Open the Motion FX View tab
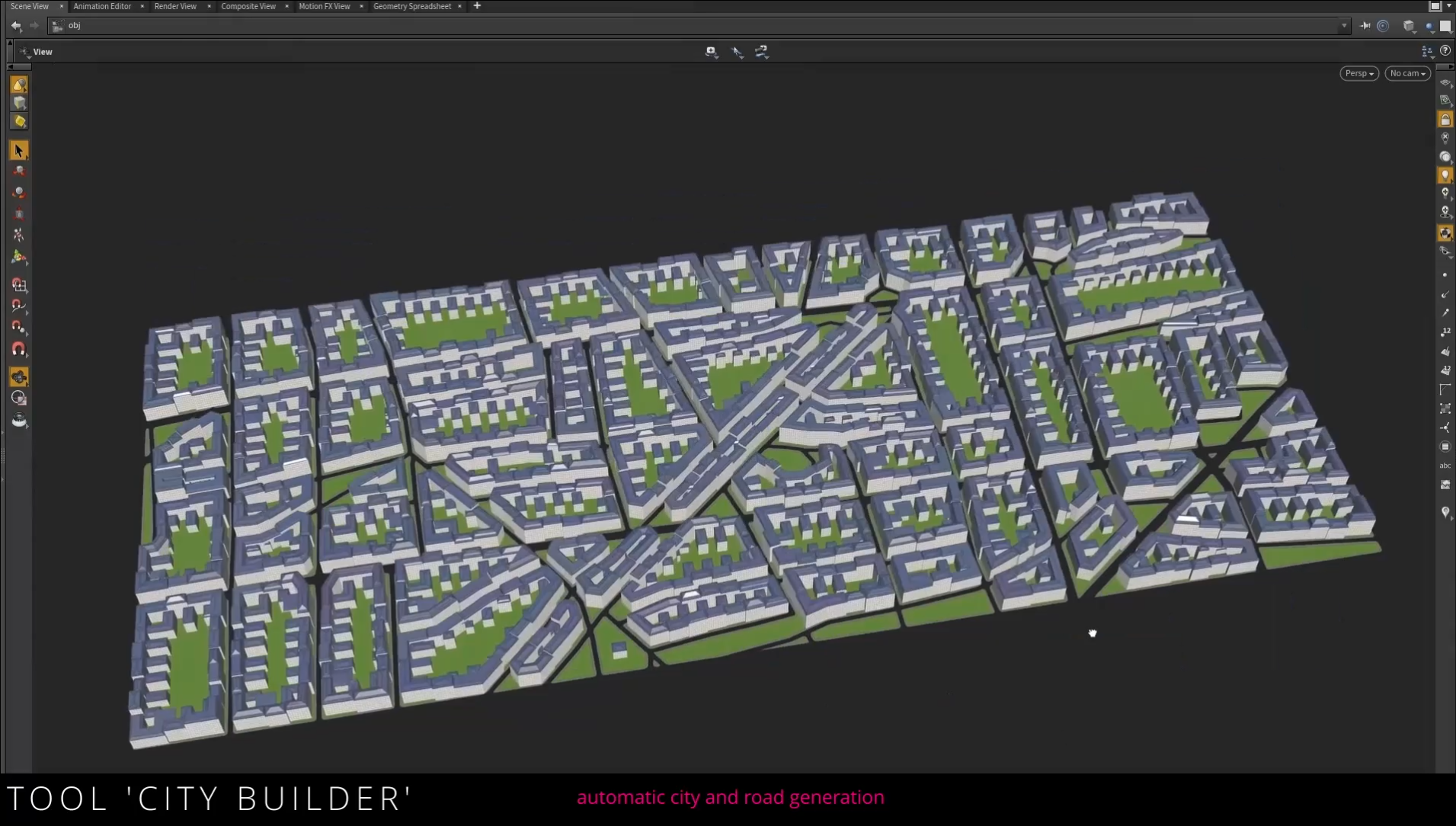Viewport: 1456px width, 826px height. click(x=325, y=6)
